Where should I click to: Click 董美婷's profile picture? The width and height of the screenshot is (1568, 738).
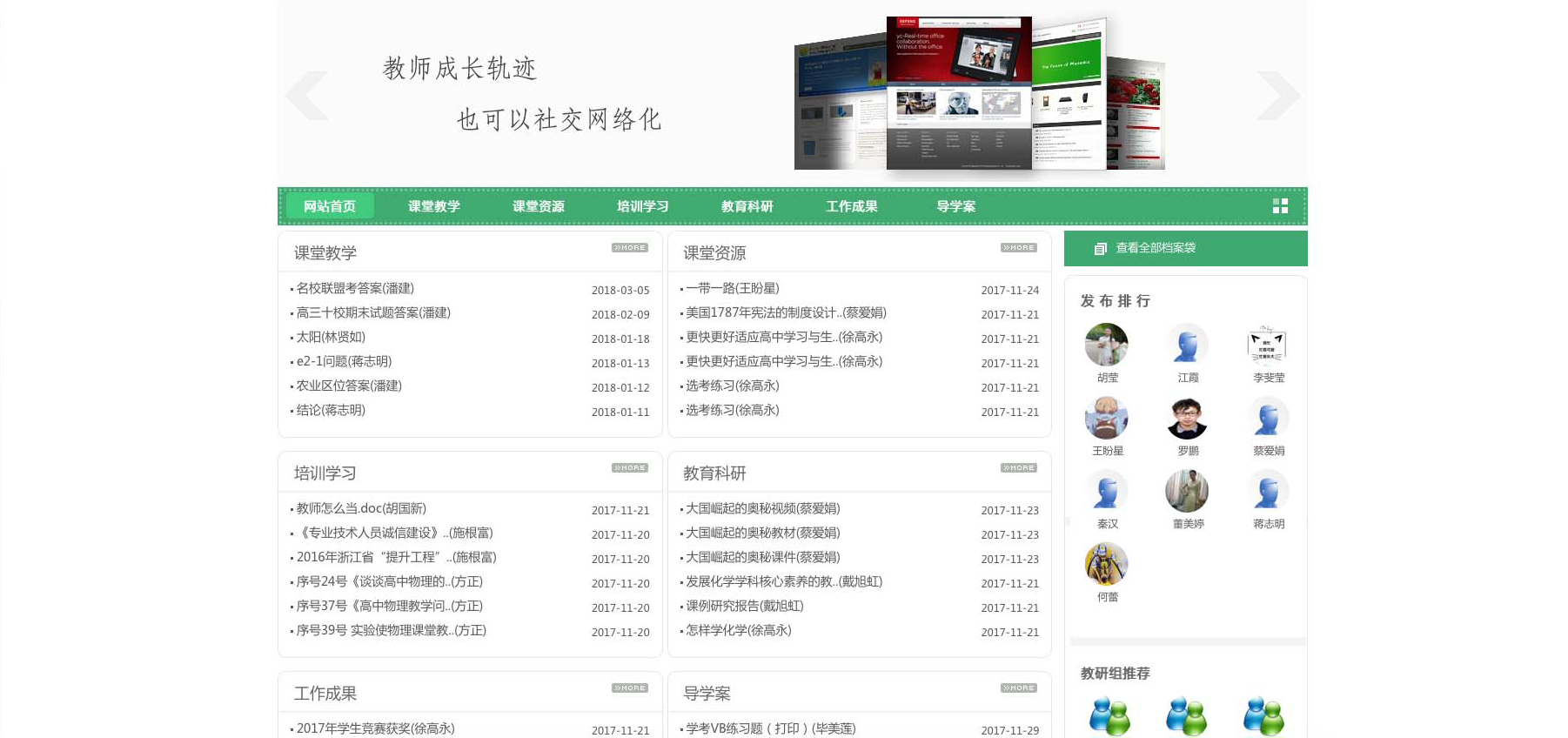[x=1187, y=491]
